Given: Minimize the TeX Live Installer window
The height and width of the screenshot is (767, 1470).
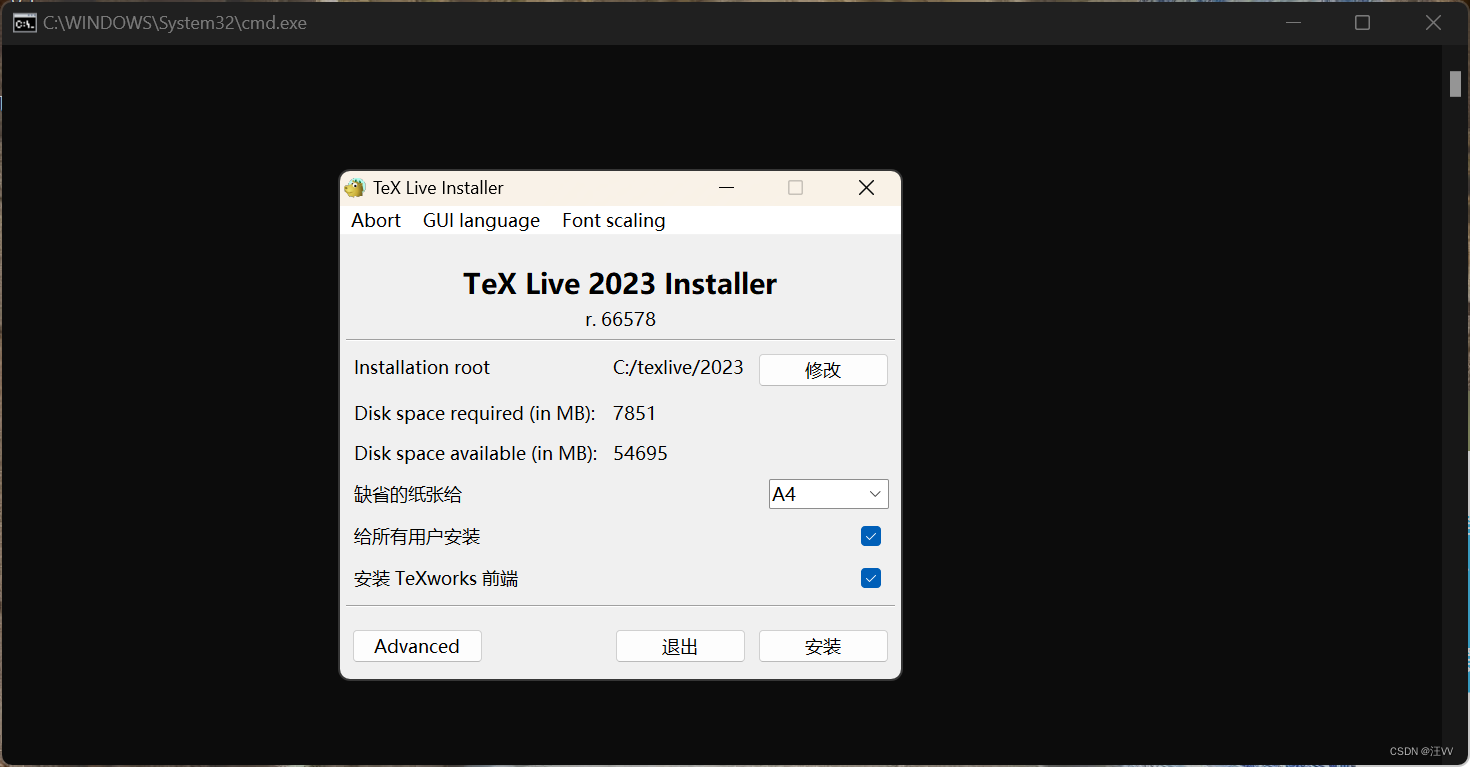Looking at the screenshot, I should [x=726, y=187].
